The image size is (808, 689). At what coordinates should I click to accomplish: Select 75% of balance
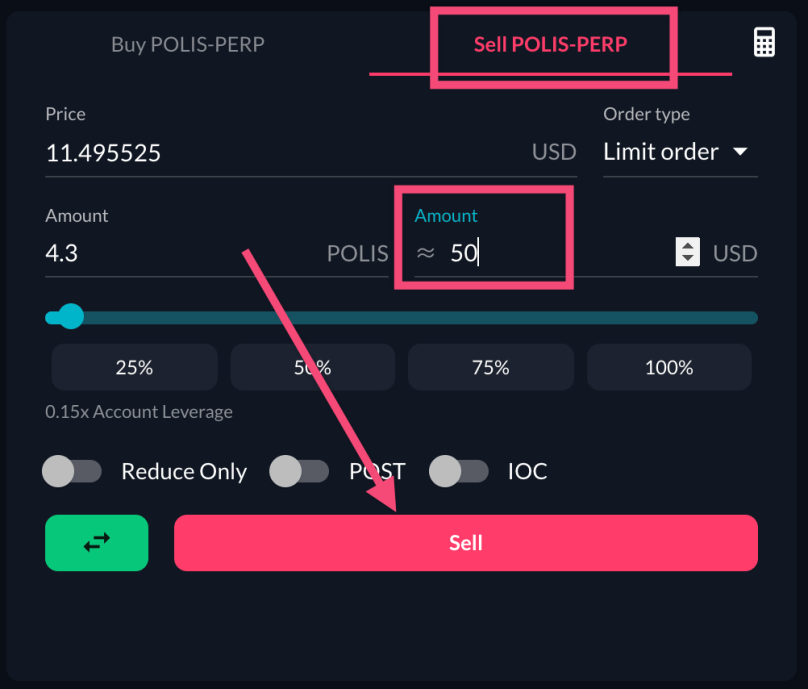490,367
